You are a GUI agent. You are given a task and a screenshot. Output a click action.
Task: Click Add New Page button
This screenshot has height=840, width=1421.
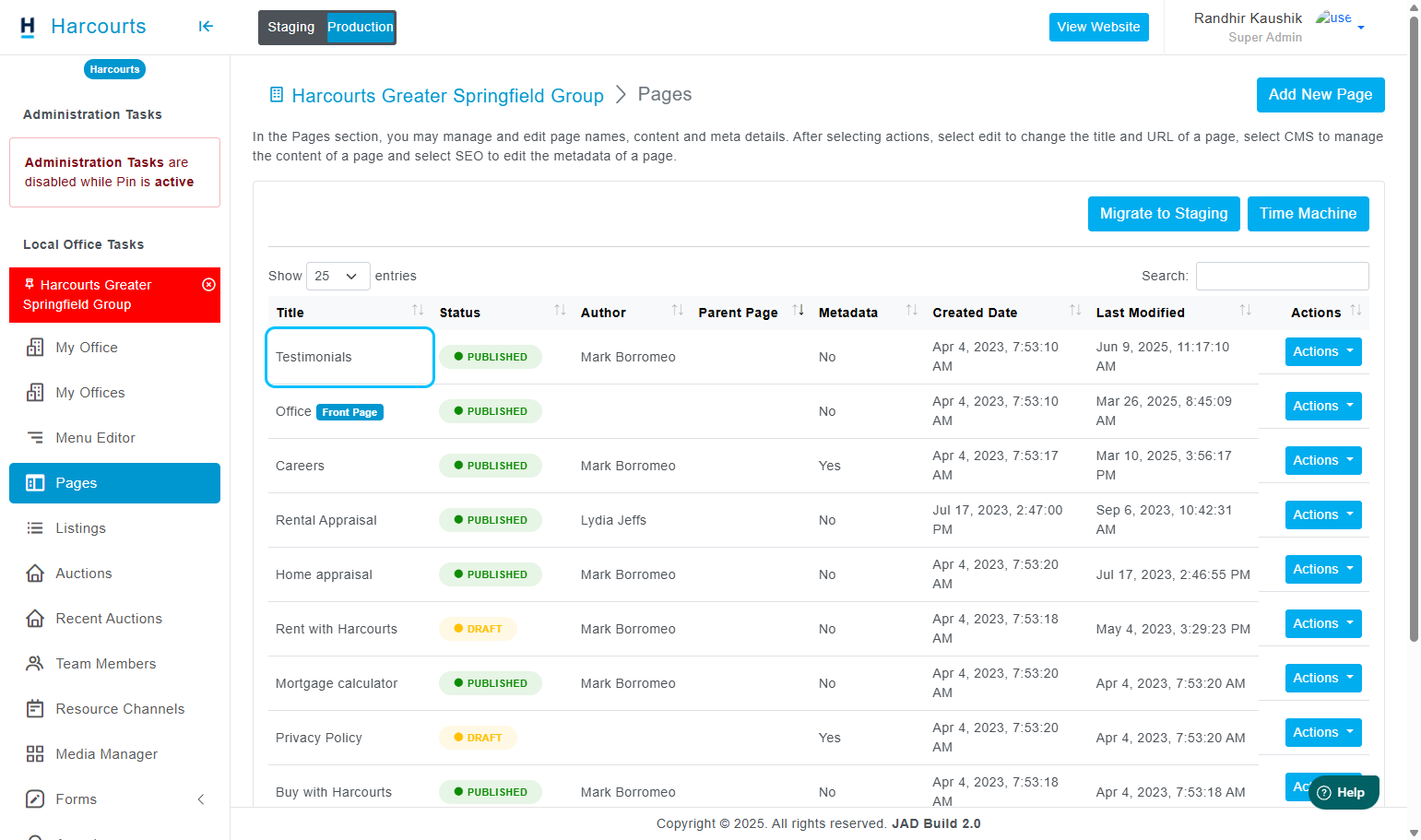[1320, 95]
